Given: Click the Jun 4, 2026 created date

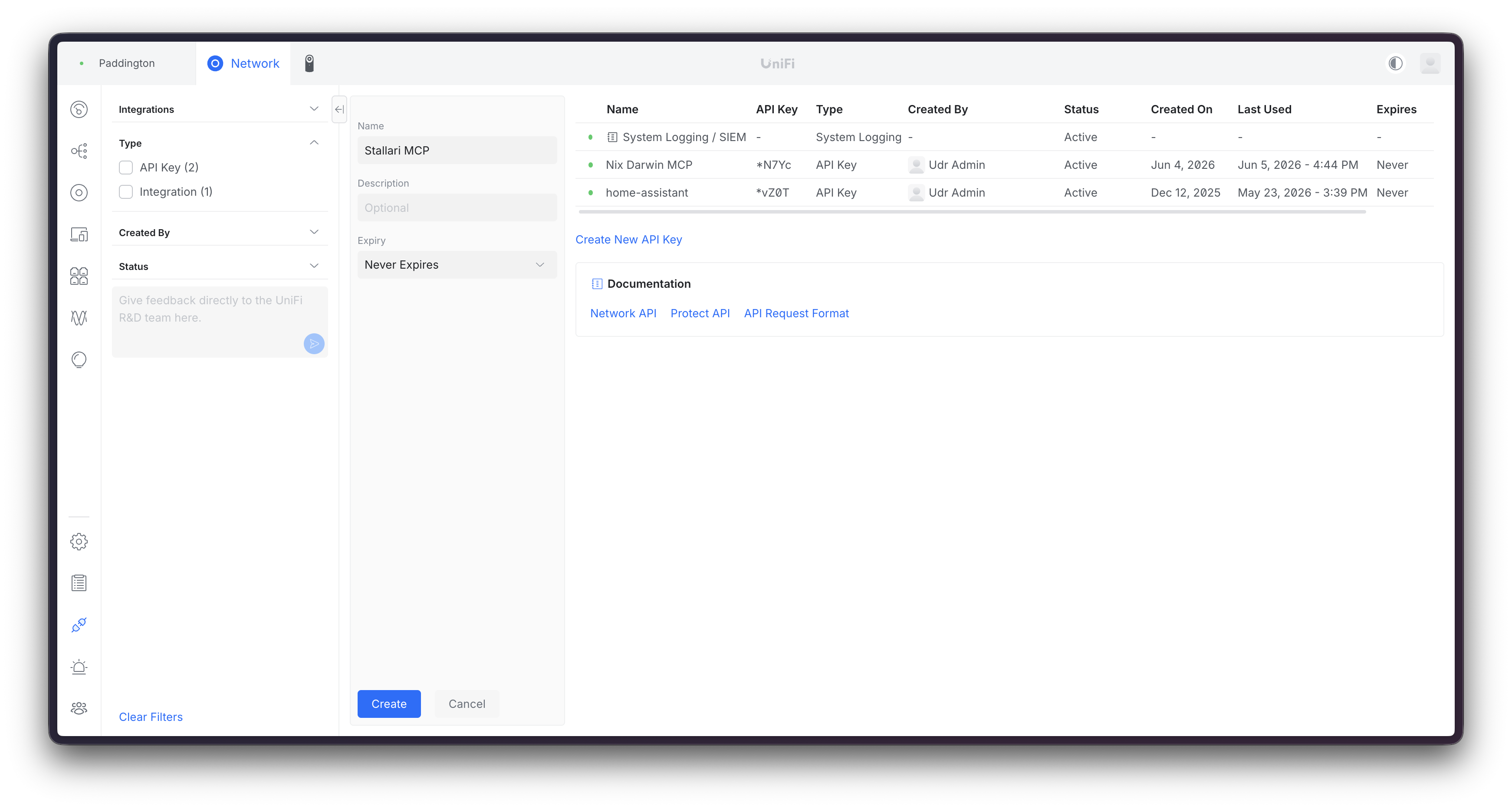Looking at the screenshot, I should pos(1182,165).
